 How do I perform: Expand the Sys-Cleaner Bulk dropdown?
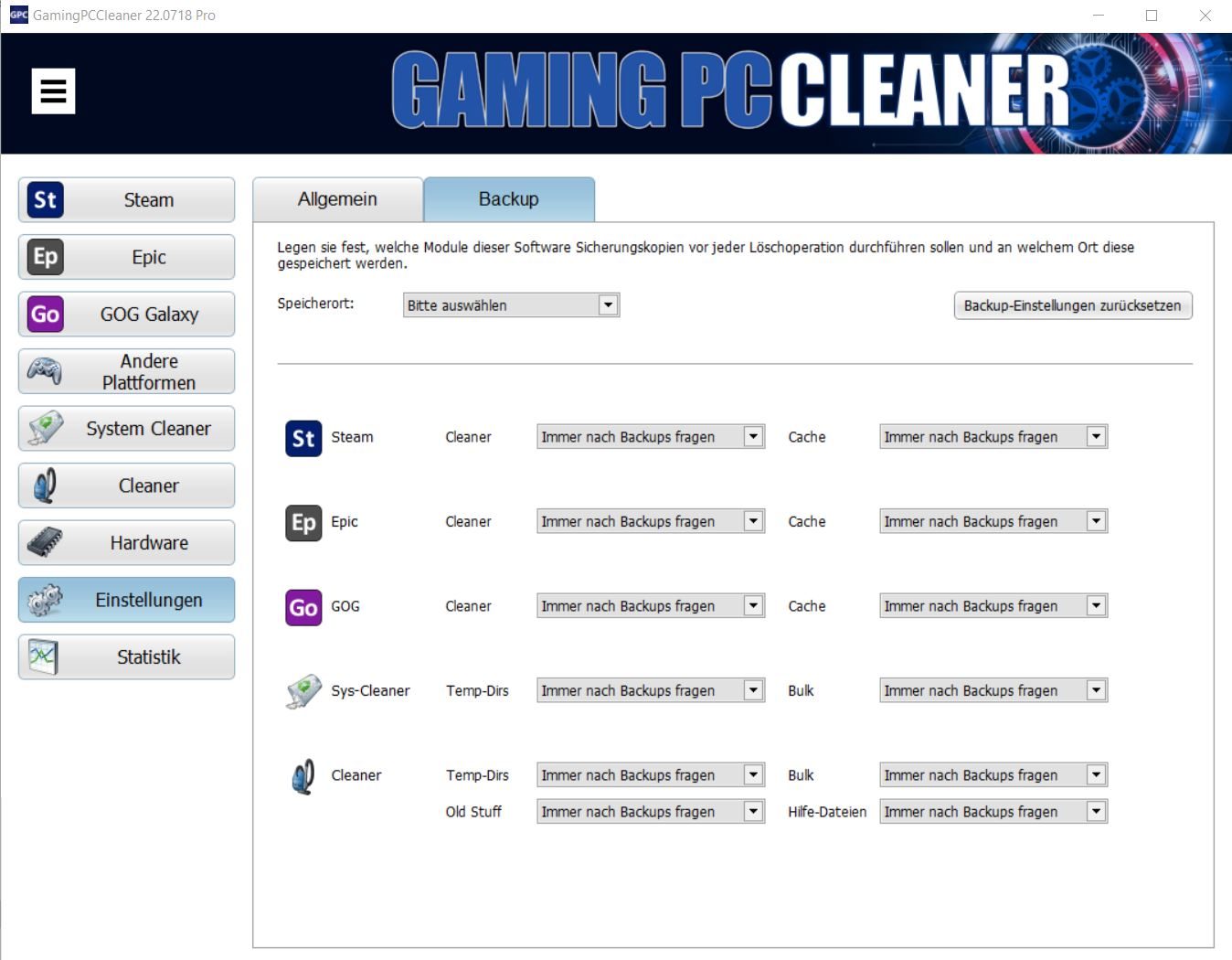coord(993,690)
